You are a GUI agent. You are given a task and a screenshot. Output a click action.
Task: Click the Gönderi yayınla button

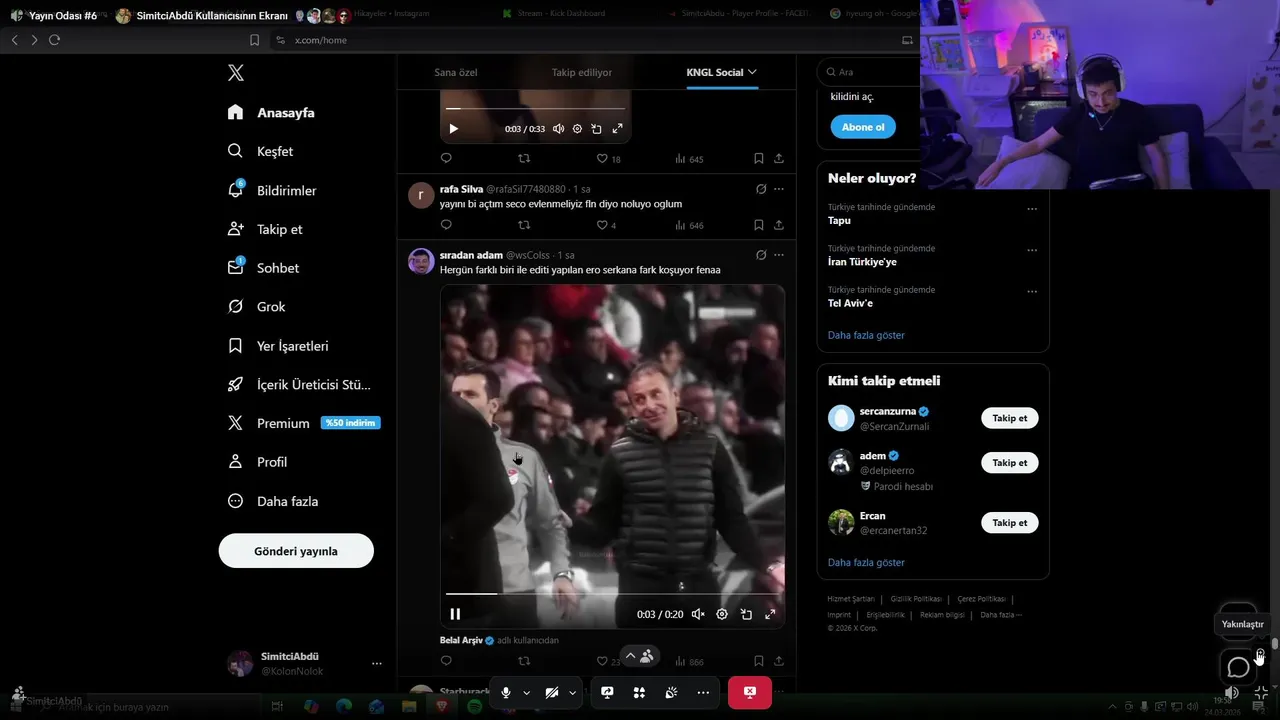pos(296,551)
